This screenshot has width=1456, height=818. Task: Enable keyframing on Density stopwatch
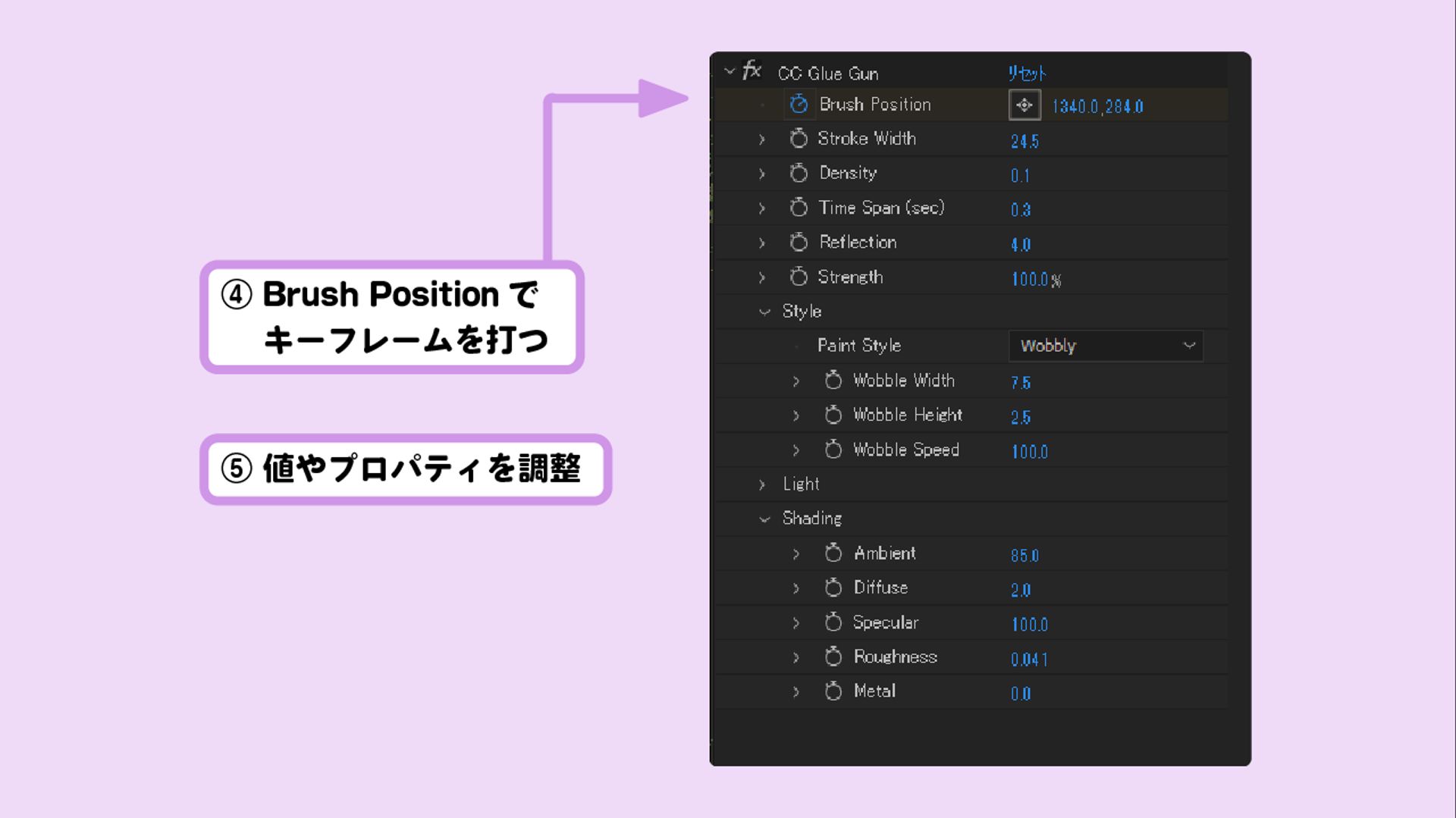coord(799,174)
